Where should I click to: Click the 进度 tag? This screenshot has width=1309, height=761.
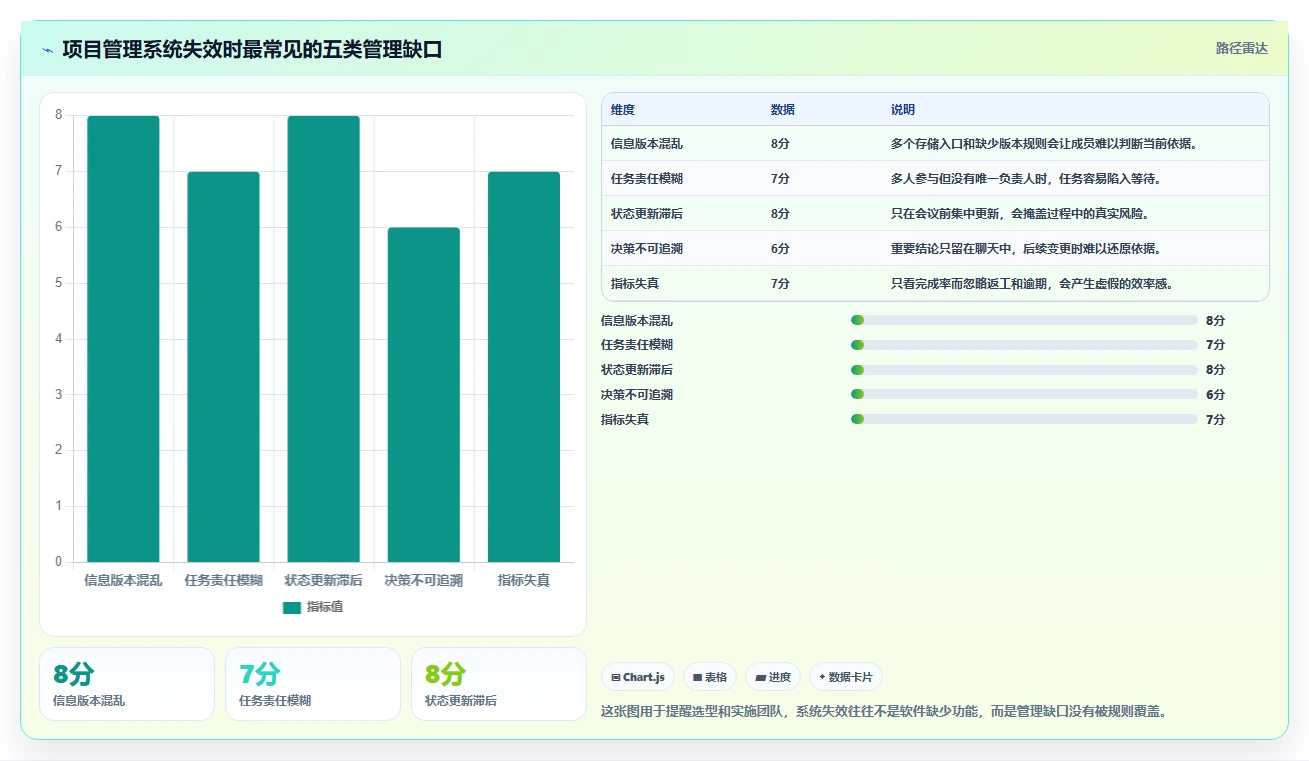[x=773, y=677]
